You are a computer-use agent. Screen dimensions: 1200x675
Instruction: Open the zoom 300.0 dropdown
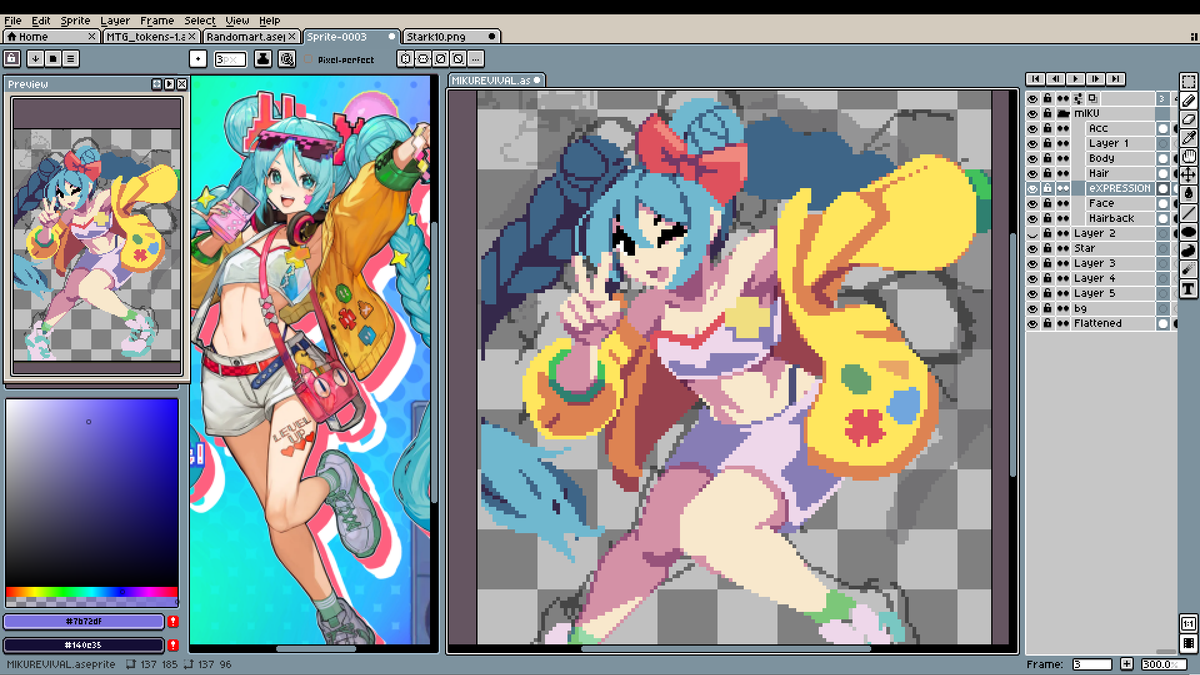coord(1163,664)
